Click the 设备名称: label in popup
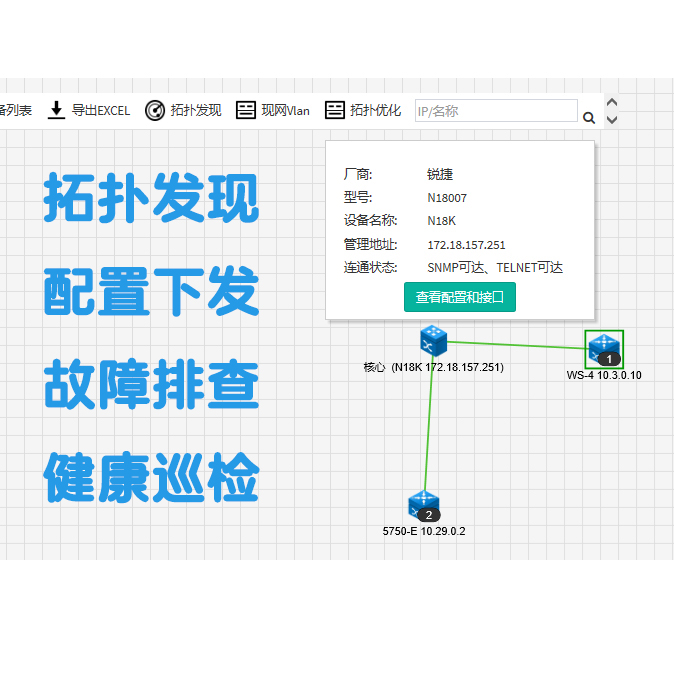 coord(370,221)
